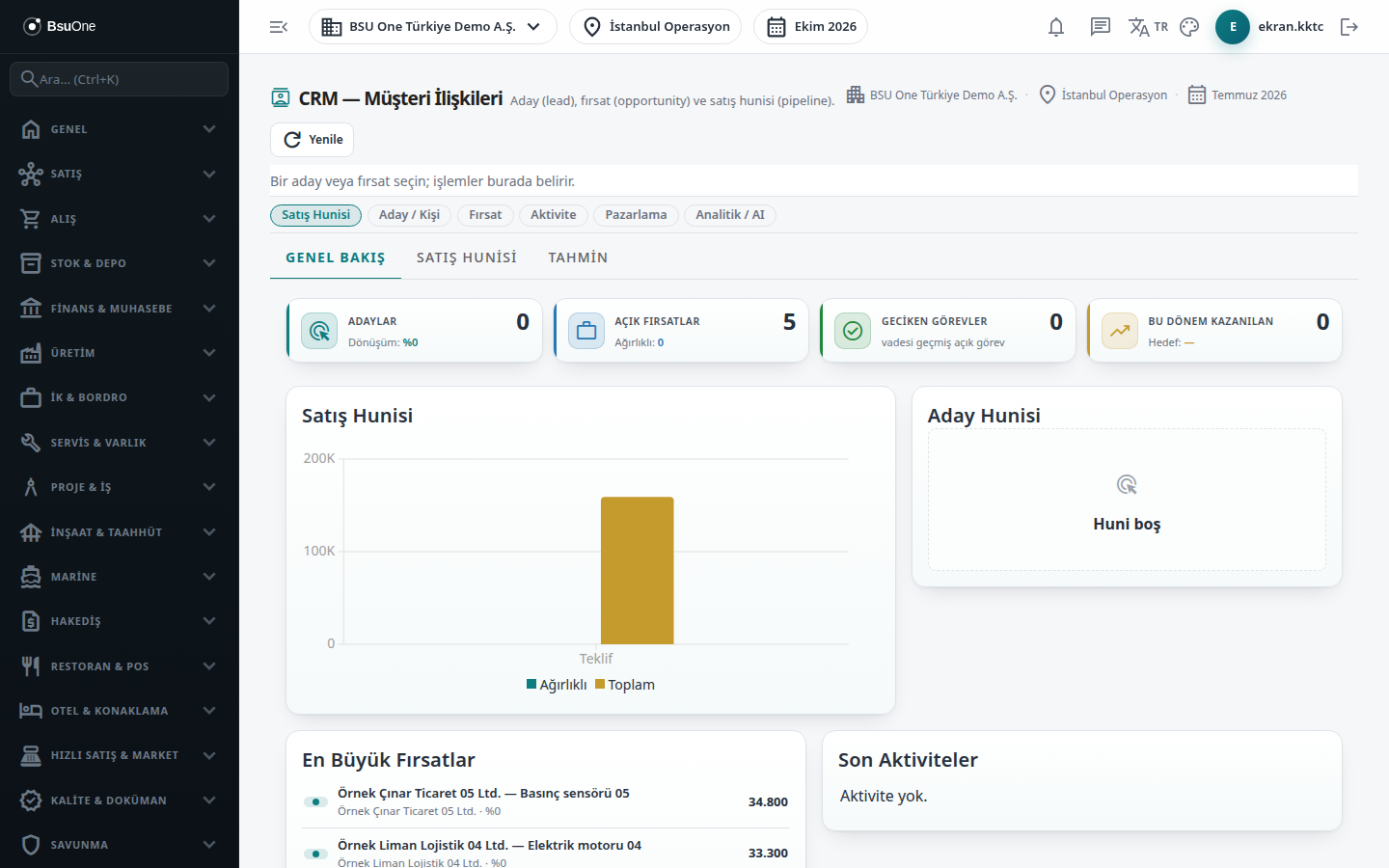Click the BsuOne logo
Viewport: 1389px width, 868px height.
point(60,26)
